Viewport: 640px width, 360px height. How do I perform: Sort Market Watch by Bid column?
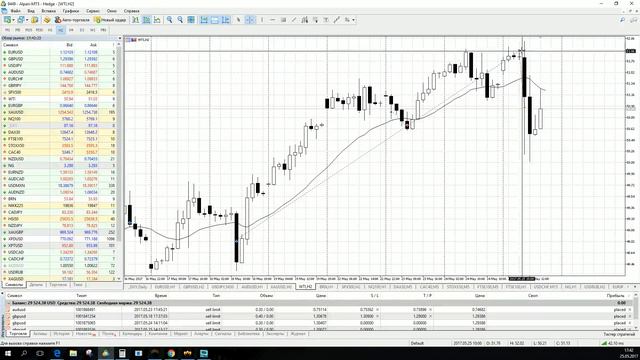[x=70, y=45]
